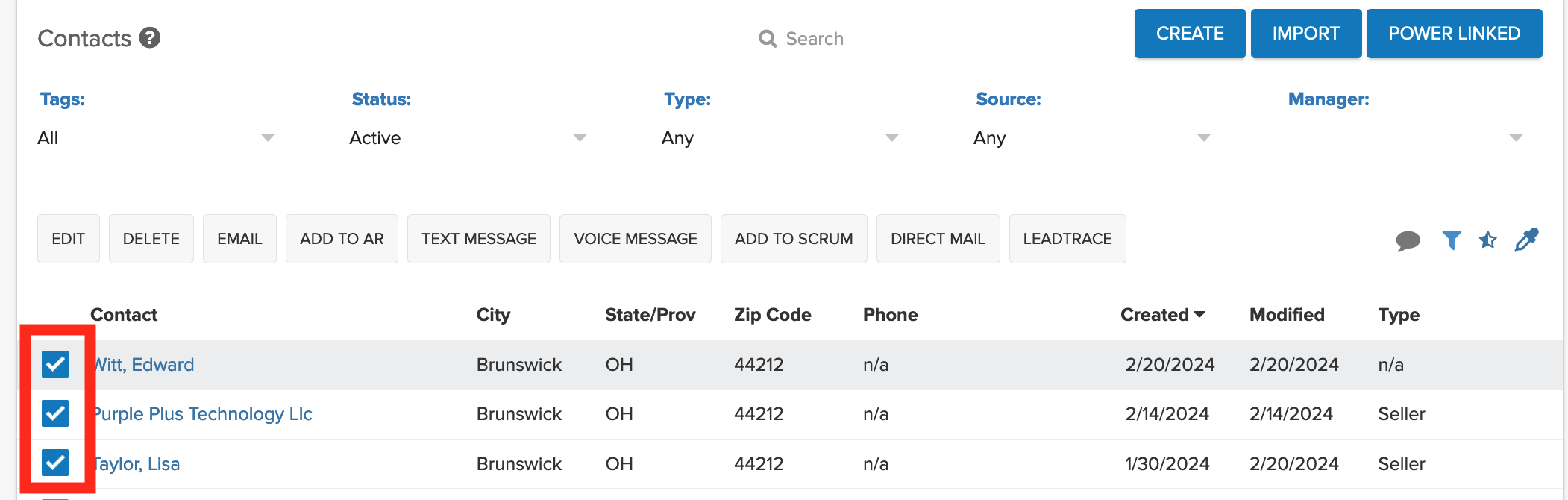Click the Contact column header
Image resolution: width=1568 pixels, height=500 pixels.
coord(124,315)
